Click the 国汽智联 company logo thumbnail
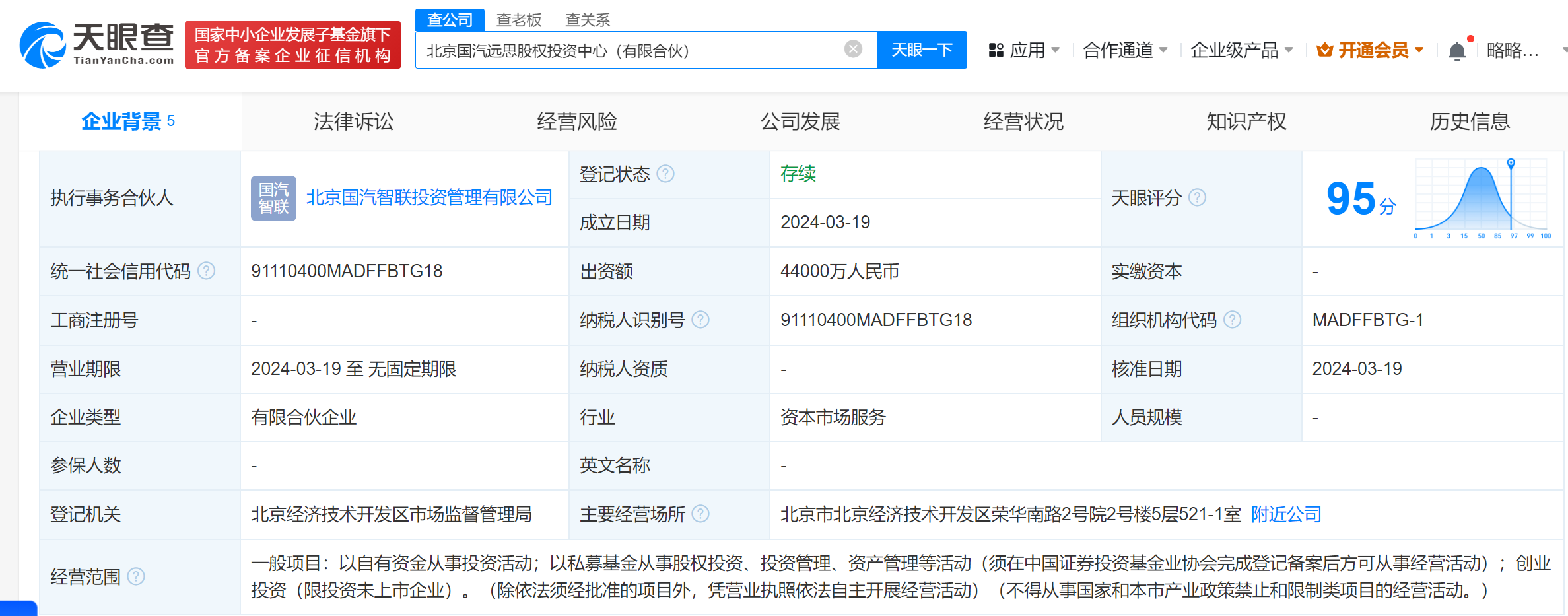This screenshot has height=616, width=1568. (x=273, y=198)
